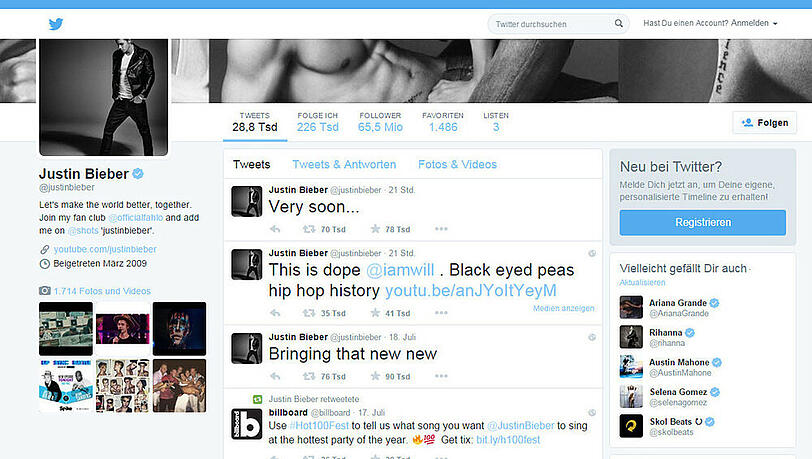Viewport: 812px width, 459px height.
Task: Open Selena Gomez suggested profile
Action: 669,396
